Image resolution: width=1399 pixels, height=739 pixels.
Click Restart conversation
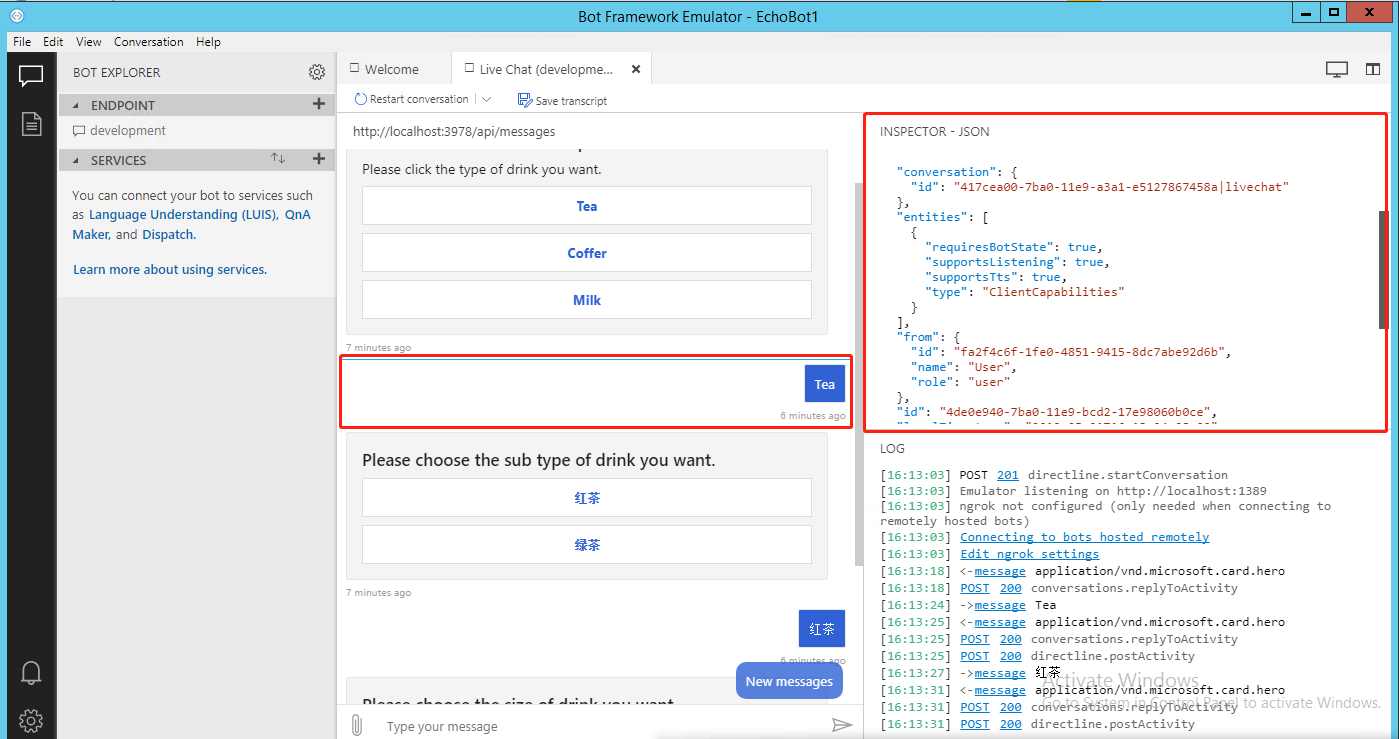click(411, 99)
